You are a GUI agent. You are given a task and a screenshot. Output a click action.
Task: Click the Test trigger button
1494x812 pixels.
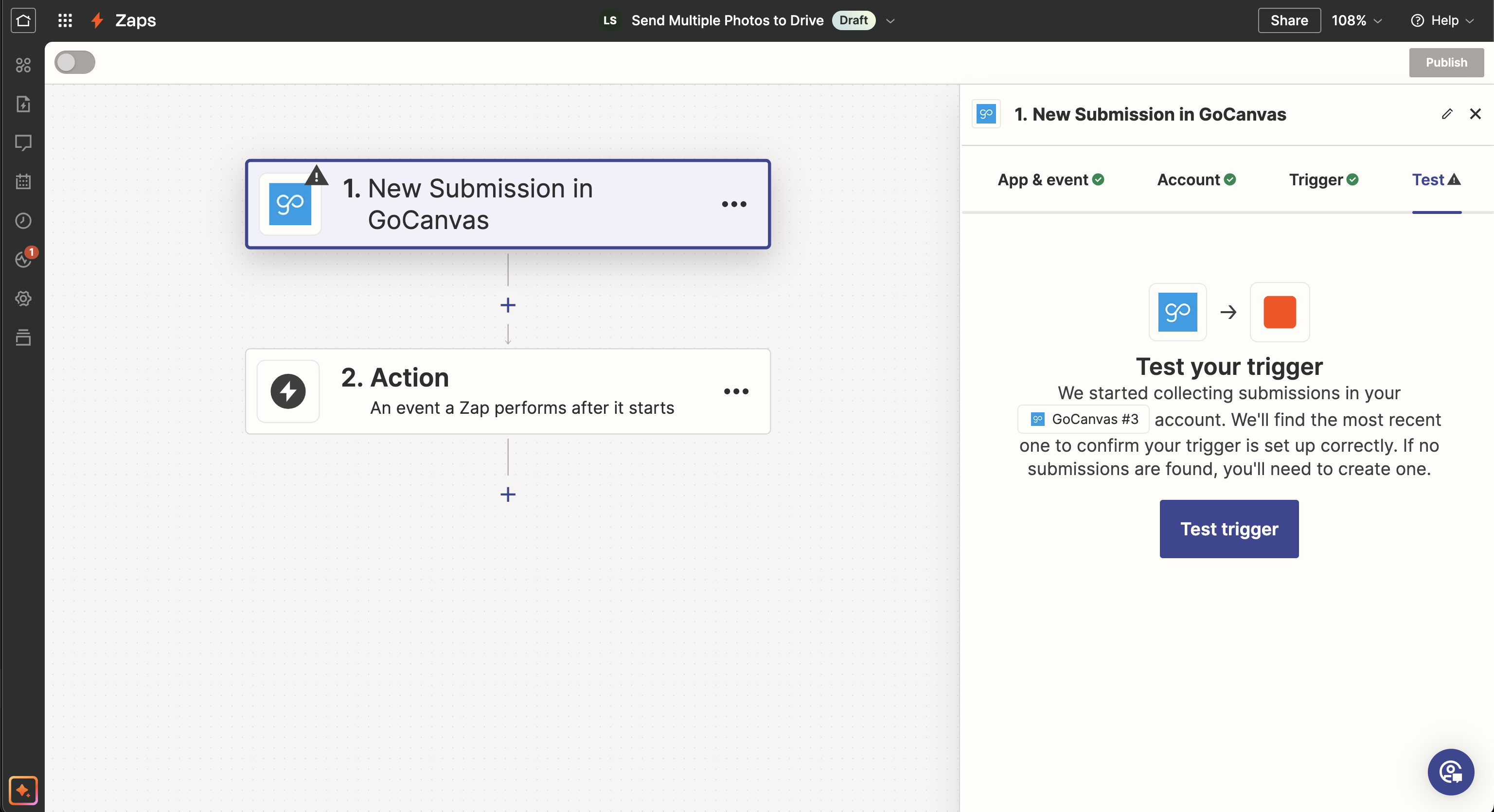click(1229, 529)
